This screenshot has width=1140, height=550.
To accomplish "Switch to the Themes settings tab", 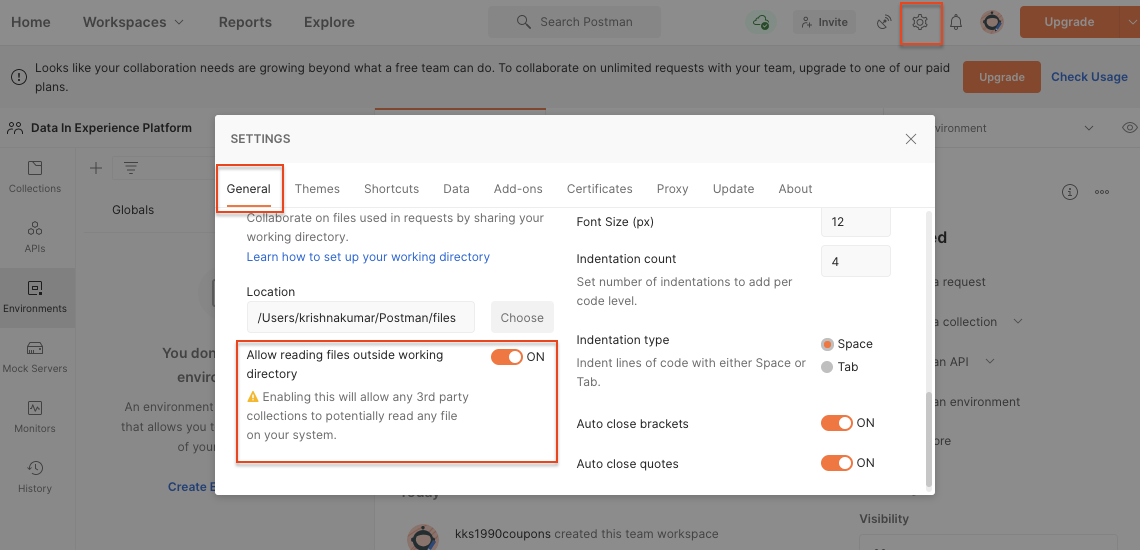I will (x=317, y=189).
